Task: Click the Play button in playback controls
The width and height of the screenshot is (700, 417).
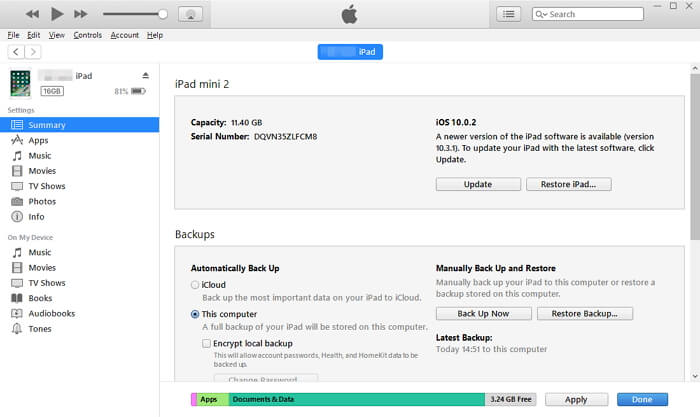Action: pyautogui.click(x=57, y=14)
